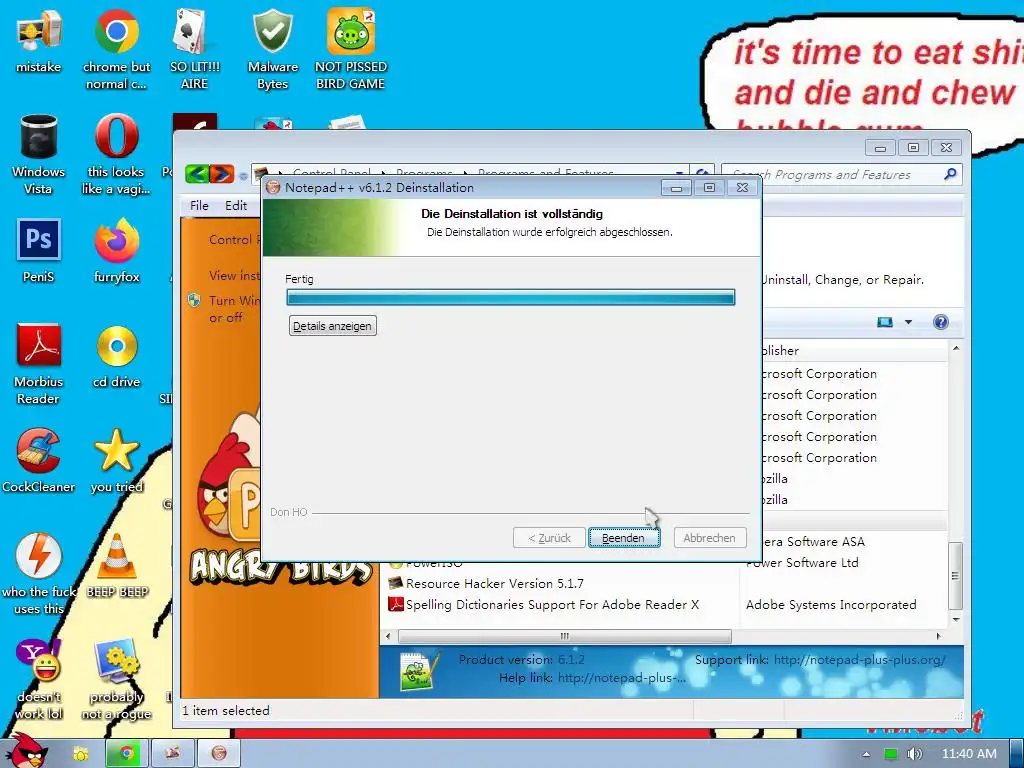Click the change view icon
Viewport: 1024px width, 768px height.
pos(885,322)
